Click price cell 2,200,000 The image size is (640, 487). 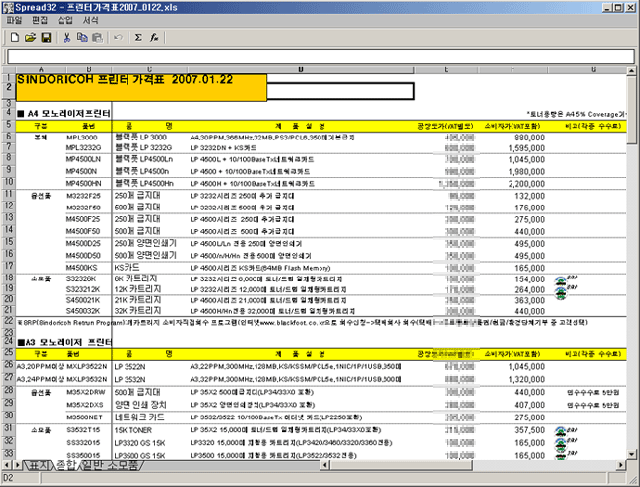[x=527, y=184]
